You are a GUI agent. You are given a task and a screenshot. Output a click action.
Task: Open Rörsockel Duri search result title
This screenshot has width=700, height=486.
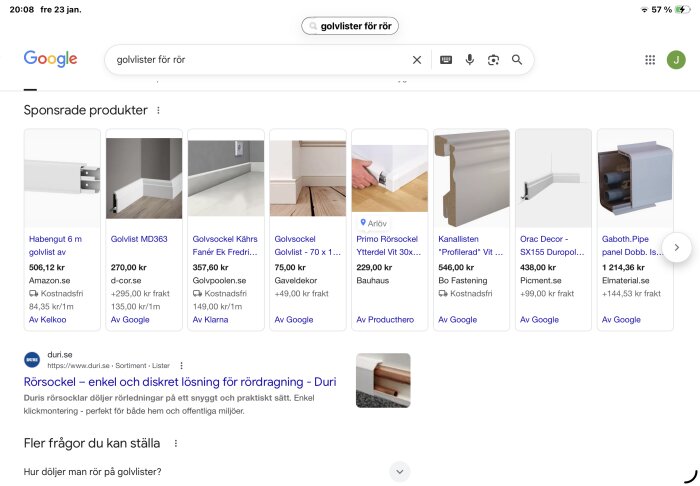180,382
